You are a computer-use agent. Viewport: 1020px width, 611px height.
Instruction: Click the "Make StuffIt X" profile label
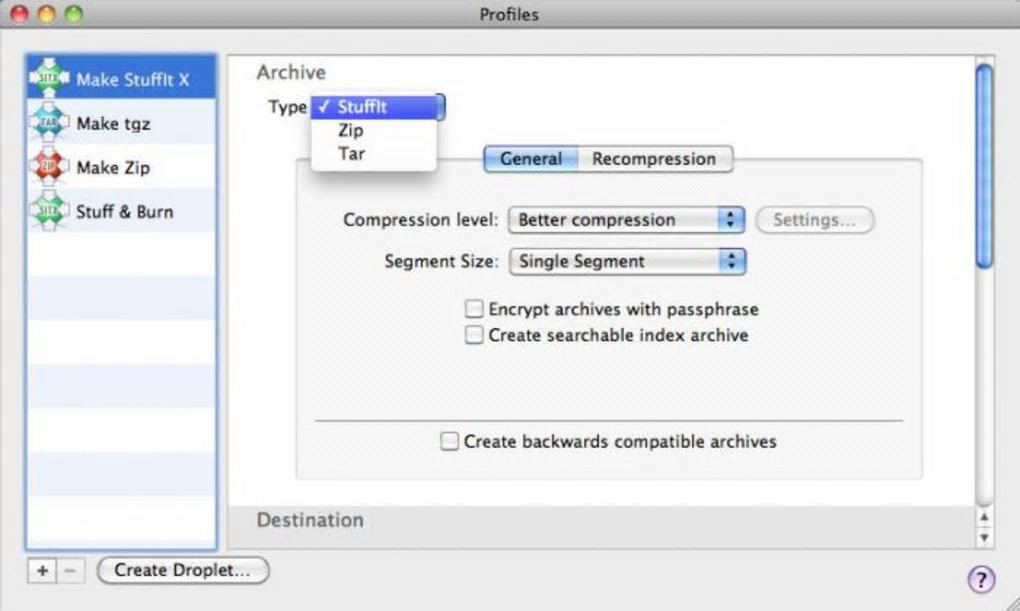point(133,79)
